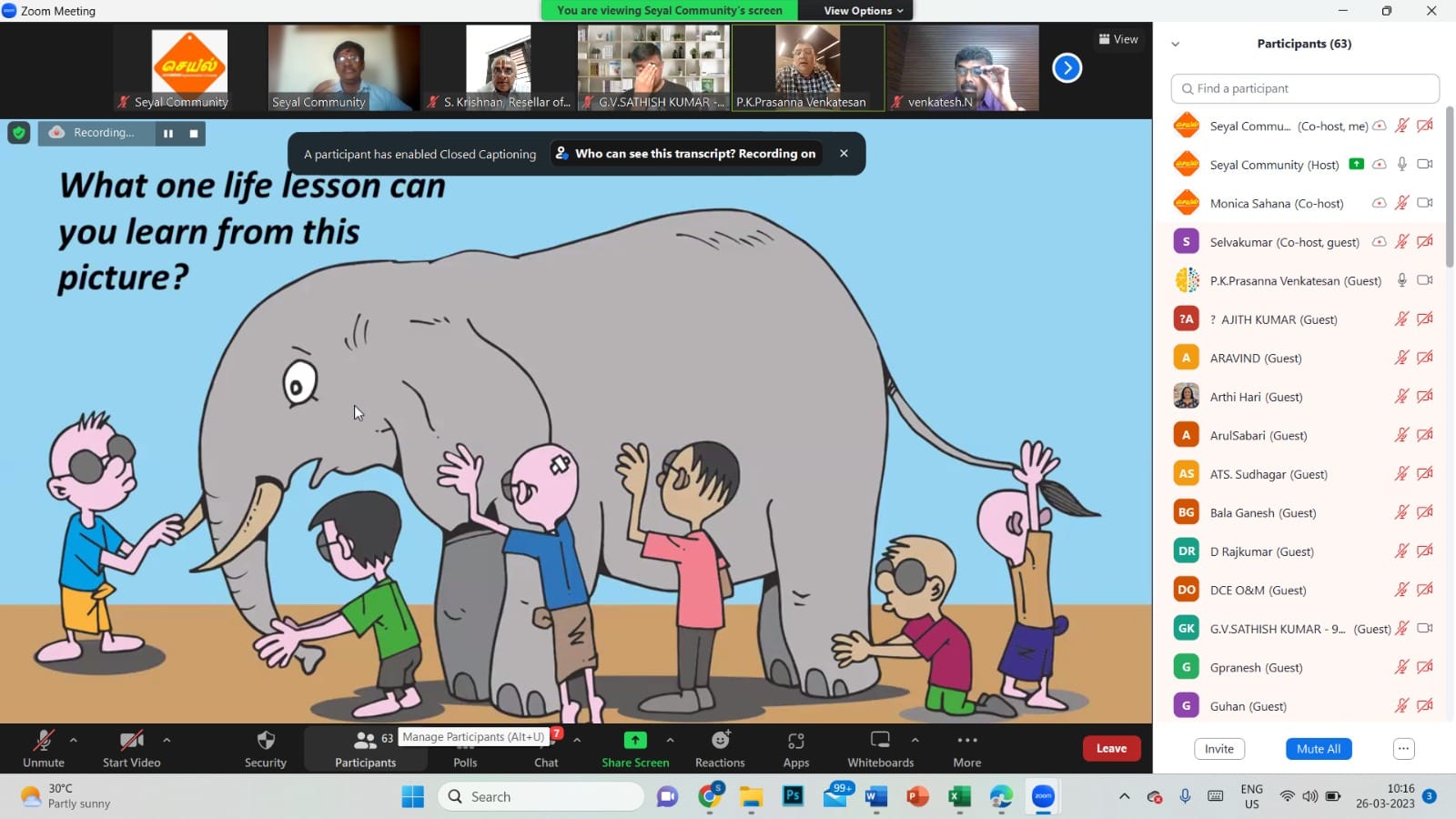Screen dimensions: 1456x819
Task: Click the Share Screen green icon
Action: 635,741
